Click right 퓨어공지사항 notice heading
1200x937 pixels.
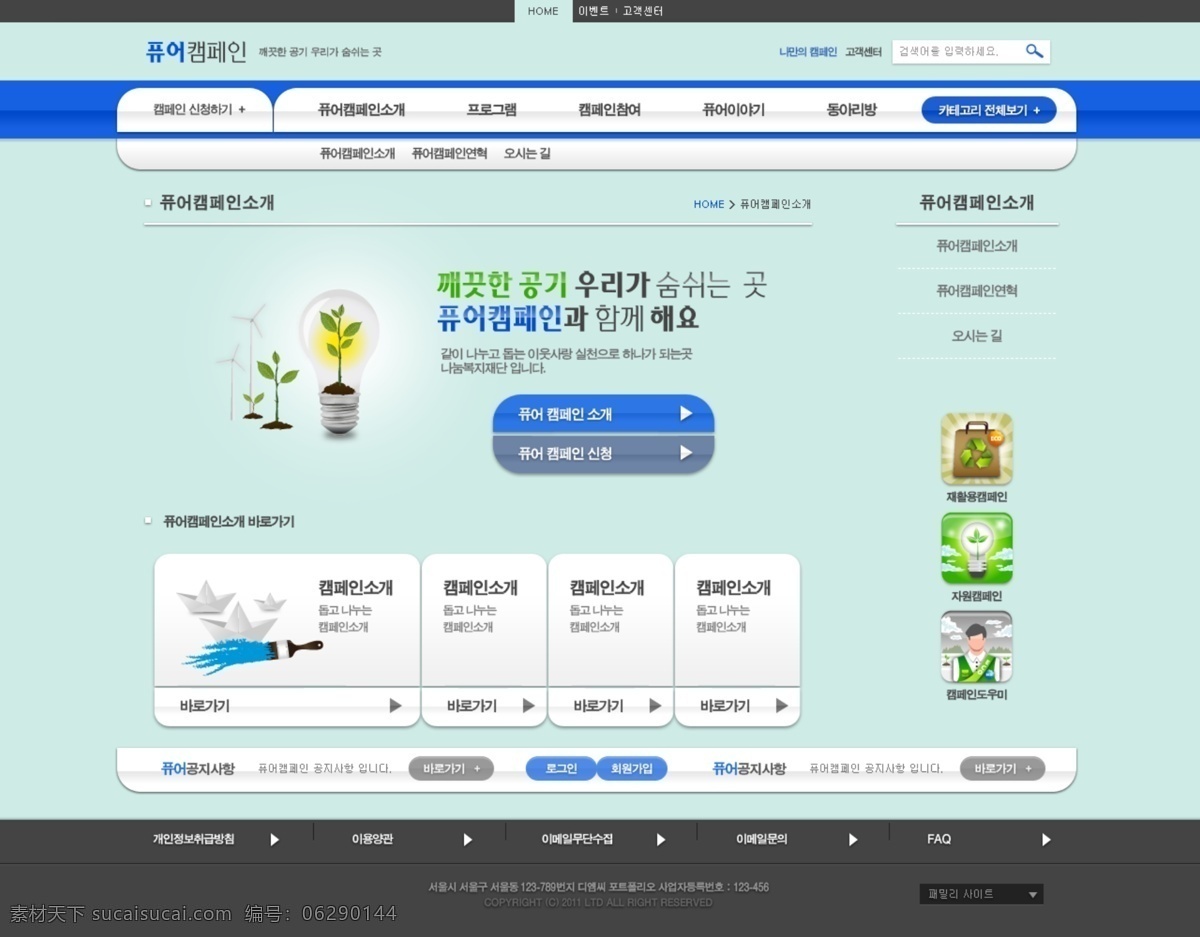click(x=749, y=769)
